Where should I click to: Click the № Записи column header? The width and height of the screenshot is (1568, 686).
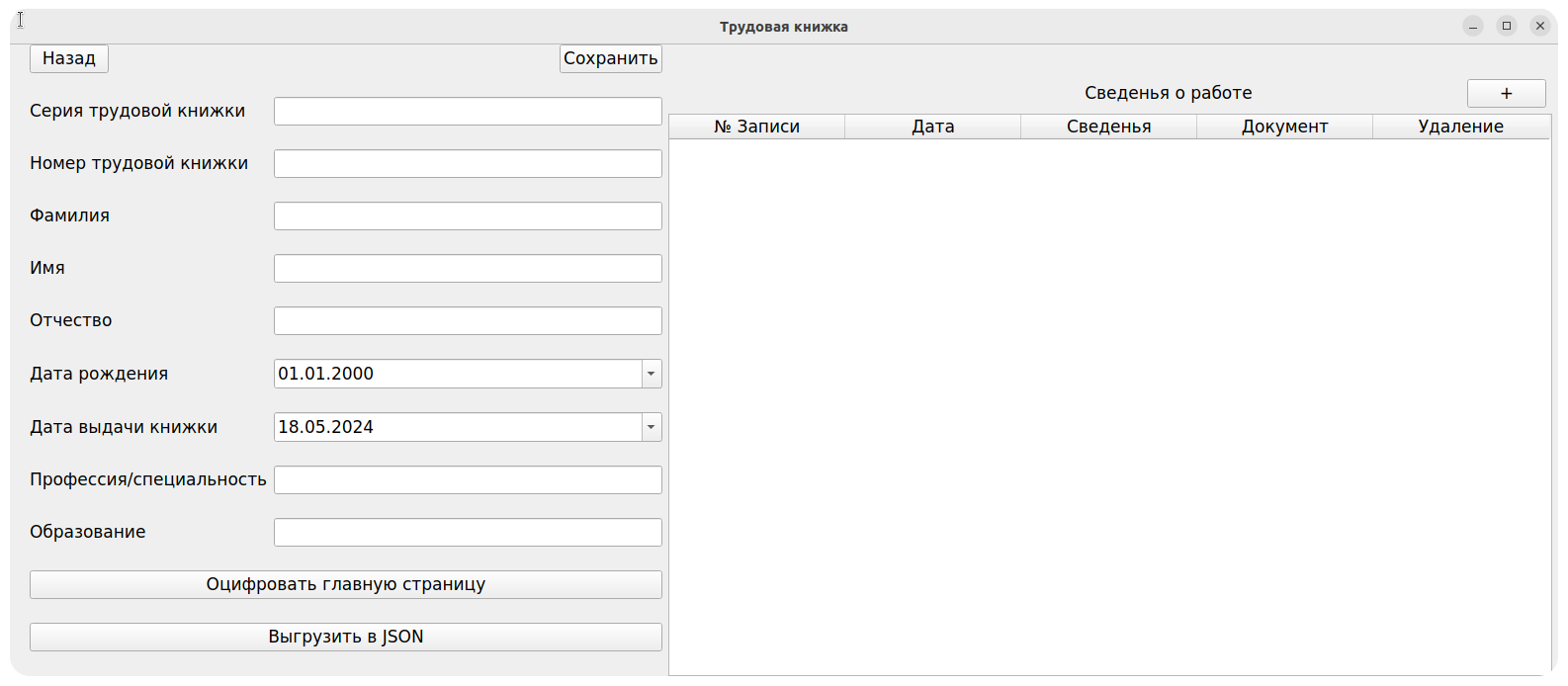[756, 127]
